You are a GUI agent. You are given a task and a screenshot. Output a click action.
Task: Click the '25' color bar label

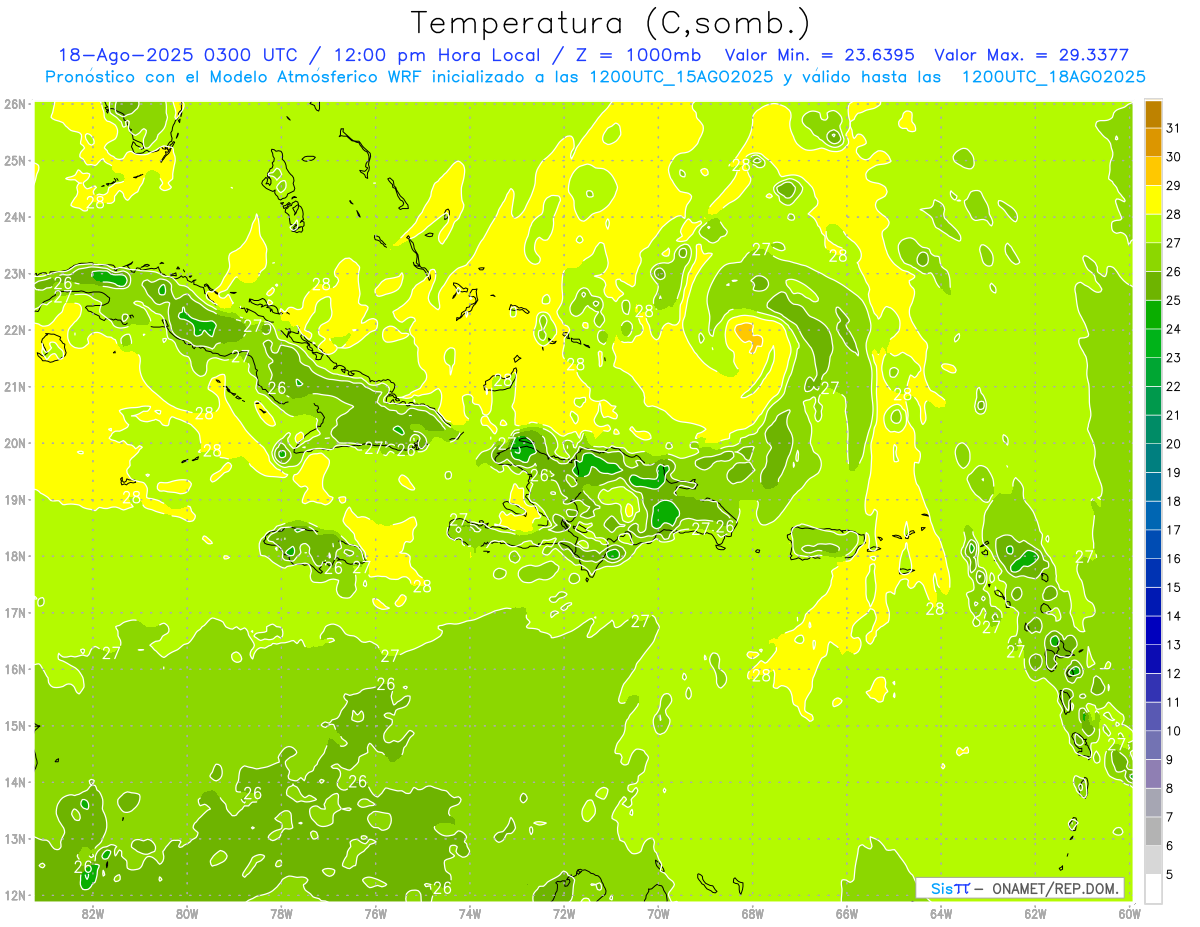pyautogui.click(x=1174, y=300)
